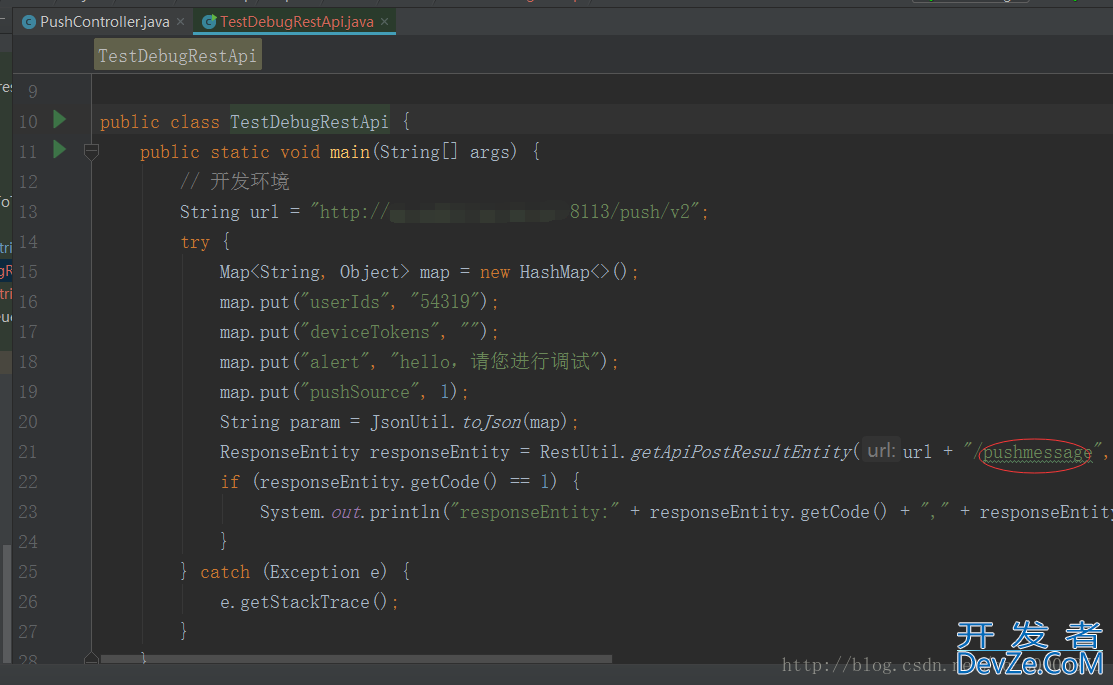The image size is (1113, 685).
Task: Click the catch keyword on line 25
Action: pos(225,572)
